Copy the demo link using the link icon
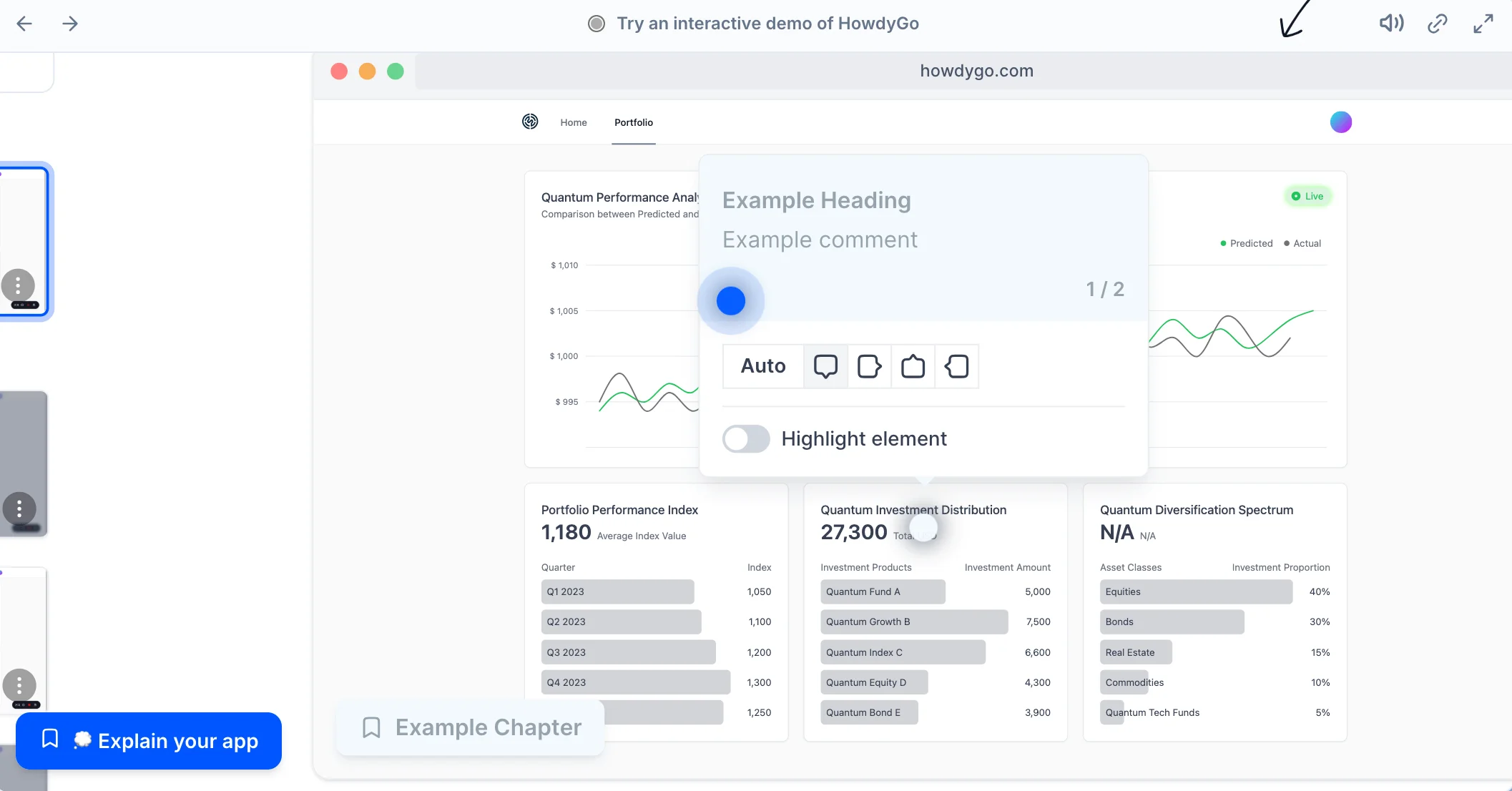 [1437, 23]
